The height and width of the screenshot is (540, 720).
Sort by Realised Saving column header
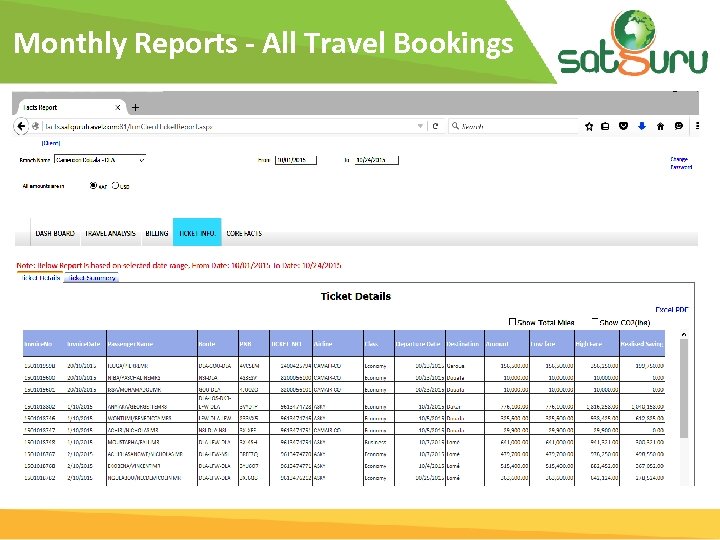tap(642, 343)
